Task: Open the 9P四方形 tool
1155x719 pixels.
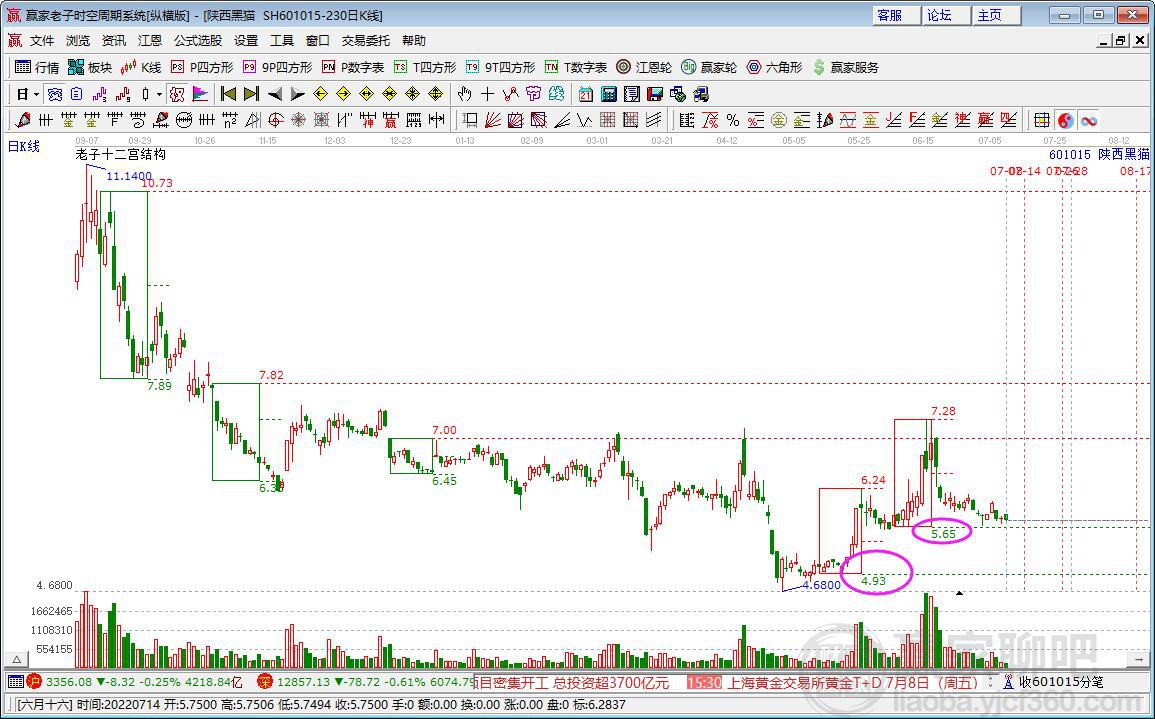Action: click(x=278, y=67)
